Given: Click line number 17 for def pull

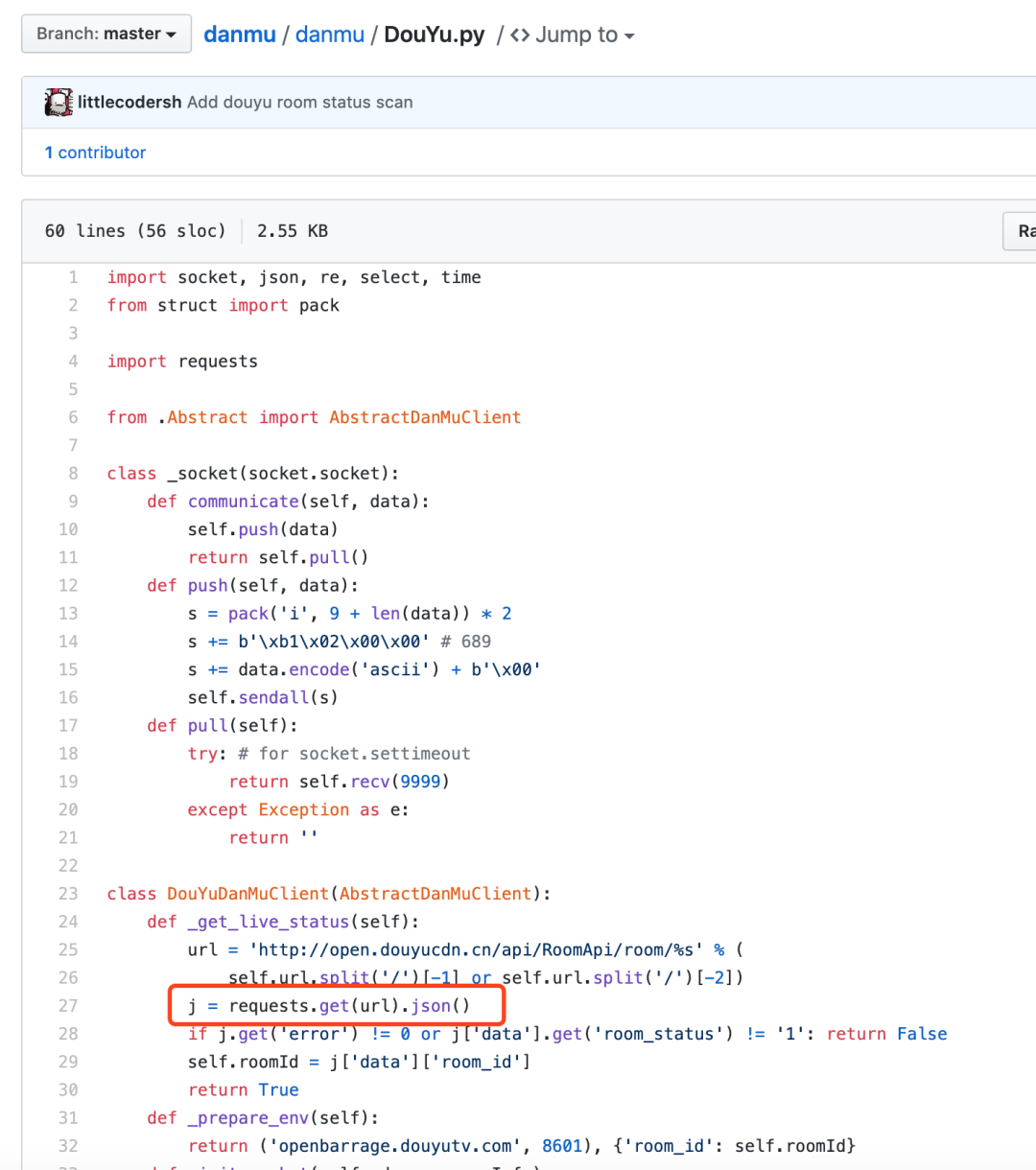Looking at the screenshot, I should (x=68, y=726).
